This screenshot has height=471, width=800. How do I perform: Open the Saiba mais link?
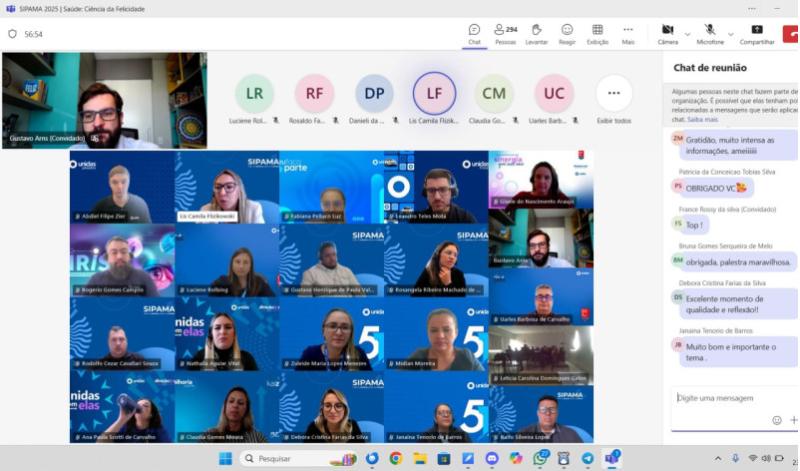coord(702,119)
